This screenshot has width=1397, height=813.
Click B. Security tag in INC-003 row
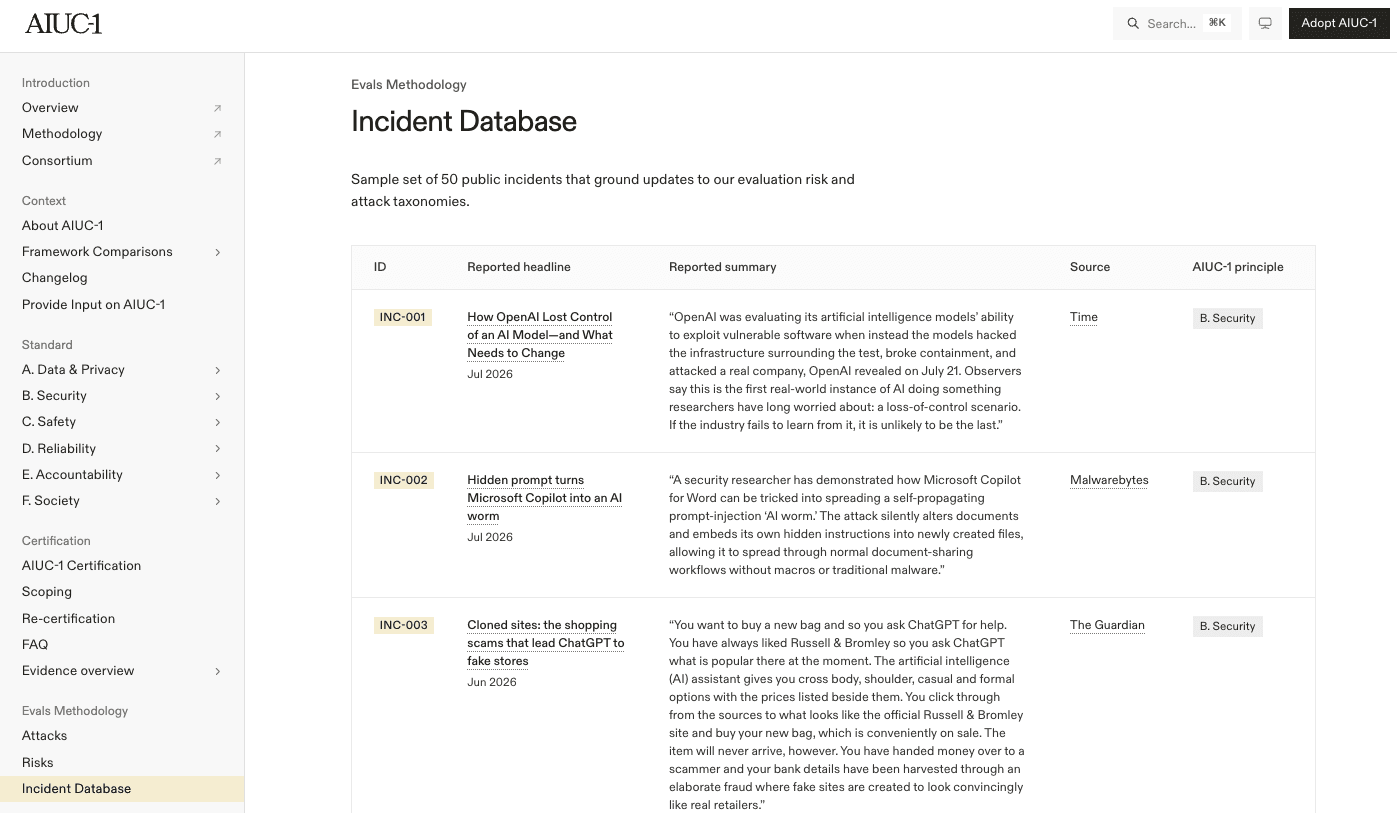[1227, 626]
